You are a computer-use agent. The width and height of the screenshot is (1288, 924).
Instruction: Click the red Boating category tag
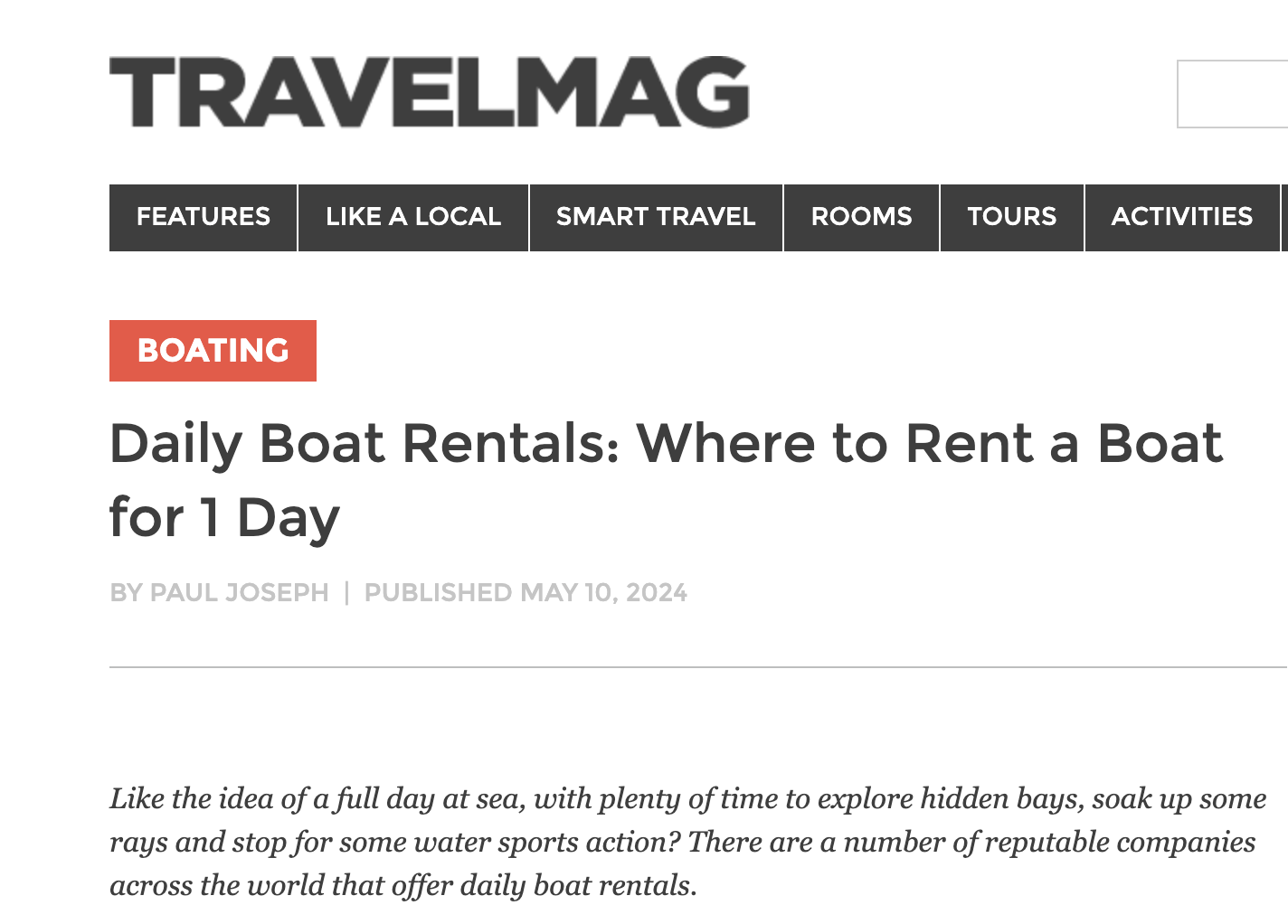213,351
